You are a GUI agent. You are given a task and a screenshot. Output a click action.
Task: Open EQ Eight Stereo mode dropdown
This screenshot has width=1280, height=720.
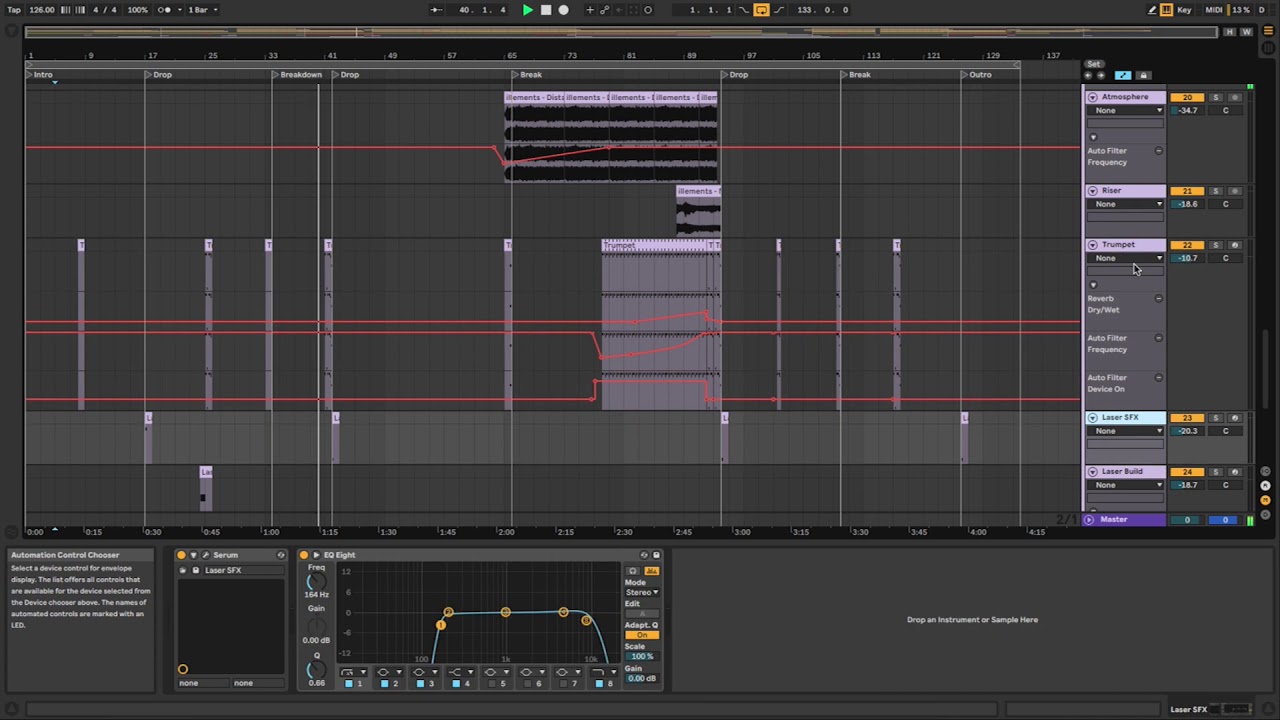(x=641, y=593)
